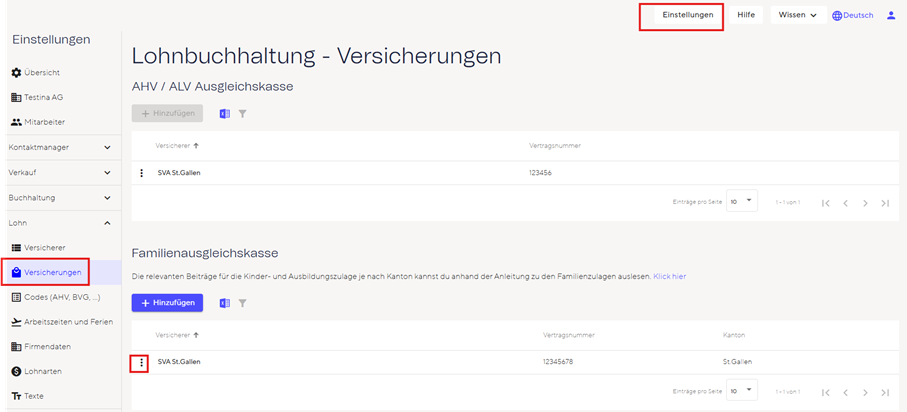
Task: Open entries per page dropdown in AHV table
Action: (x=742, y=200)
